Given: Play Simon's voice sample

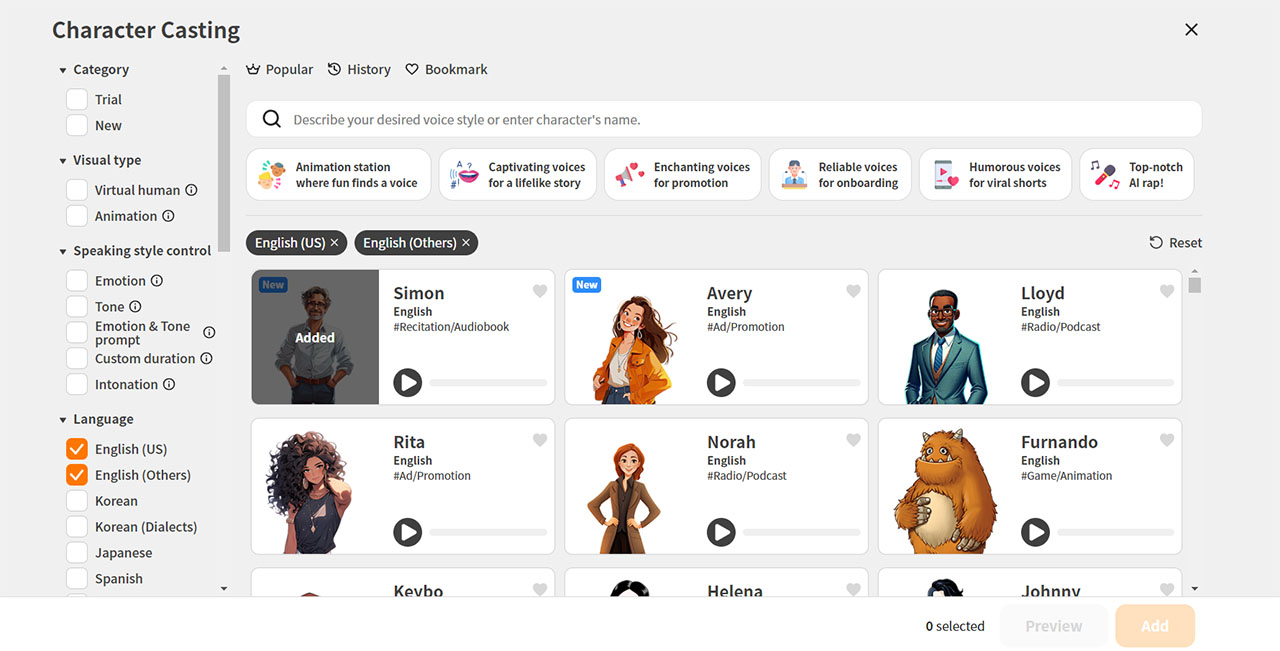Looking at the screenshot, I should (x=407, y=382).
